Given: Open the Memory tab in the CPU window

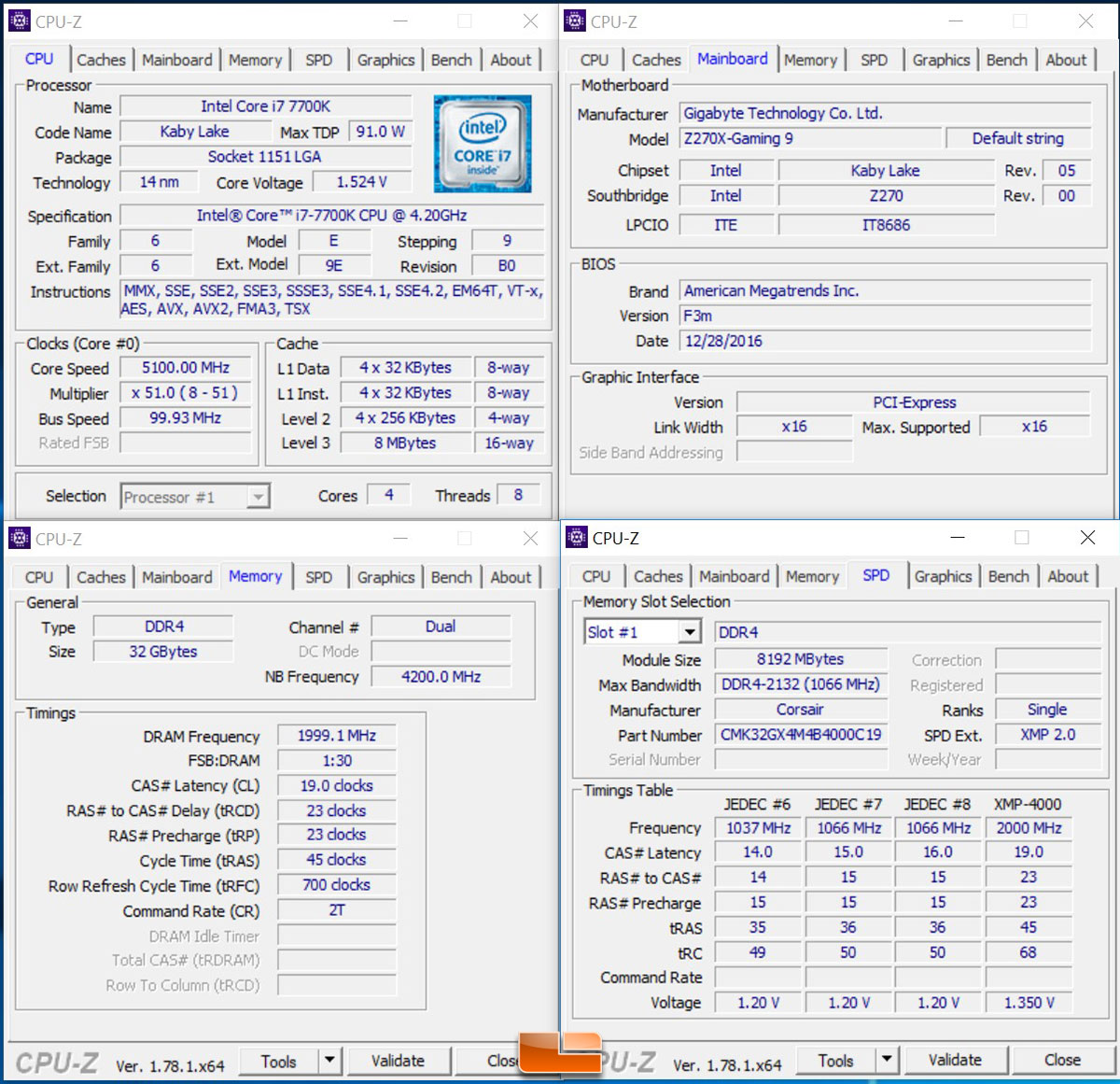Looking at the screenshot, I should pos(255,60).
